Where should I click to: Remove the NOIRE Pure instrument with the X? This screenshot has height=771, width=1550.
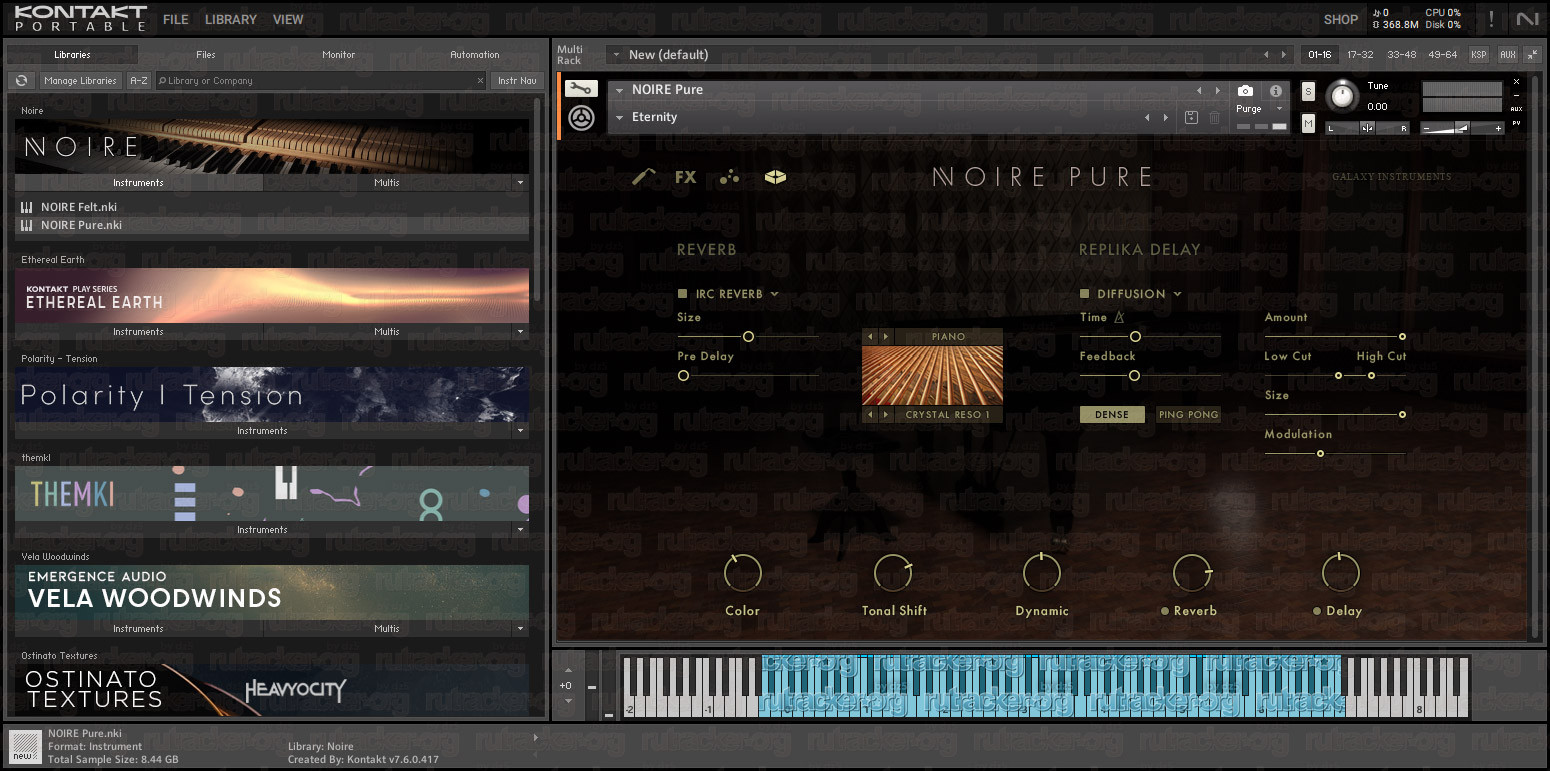(x=1516, y=82)
